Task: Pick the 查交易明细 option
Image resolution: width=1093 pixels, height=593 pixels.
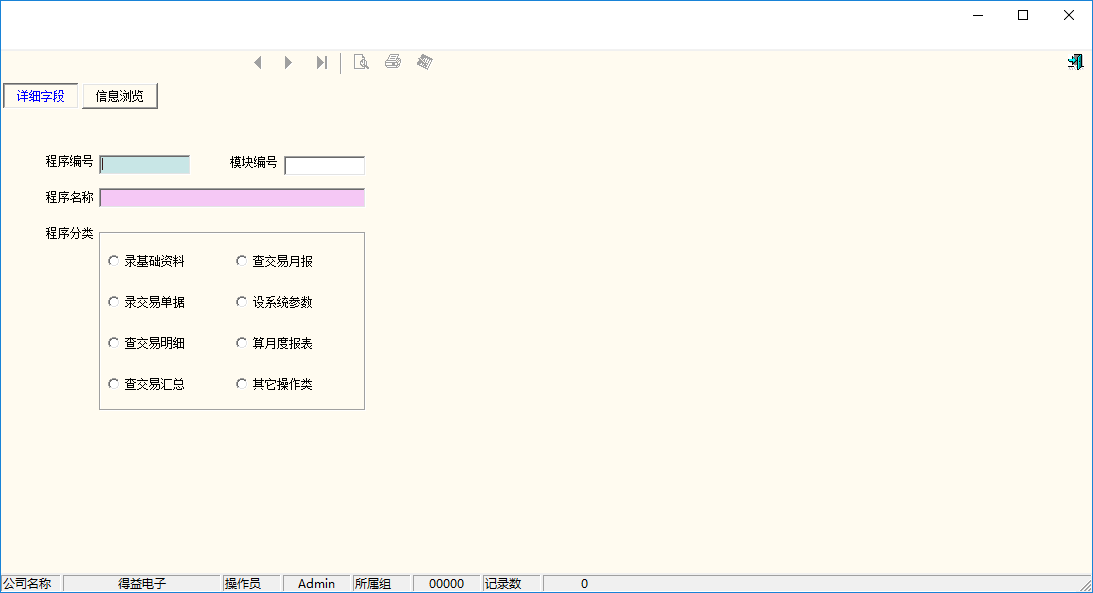Action: [114, 343]
